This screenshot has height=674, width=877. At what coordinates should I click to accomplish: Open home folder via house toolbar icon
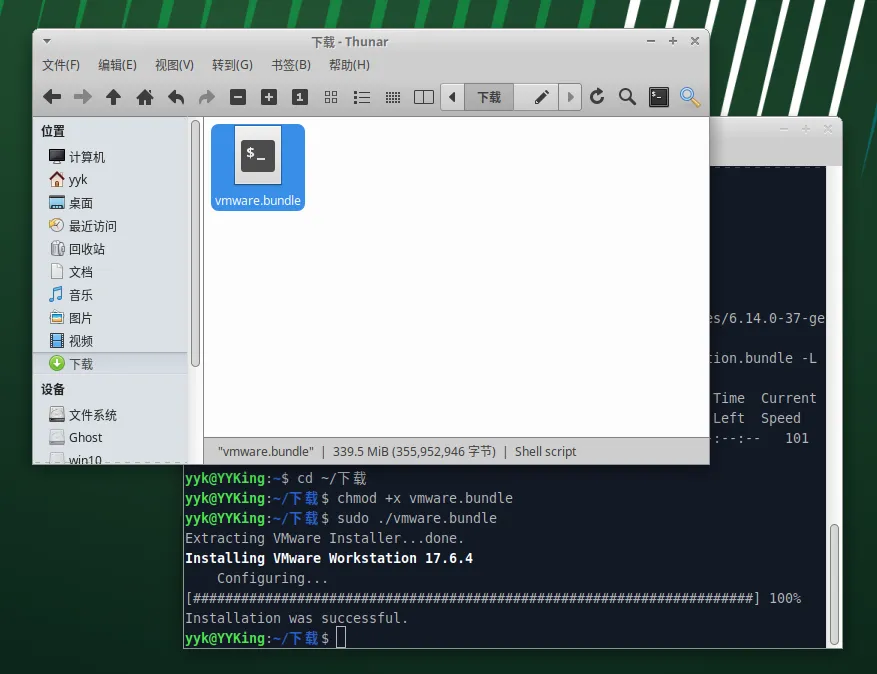145,97
